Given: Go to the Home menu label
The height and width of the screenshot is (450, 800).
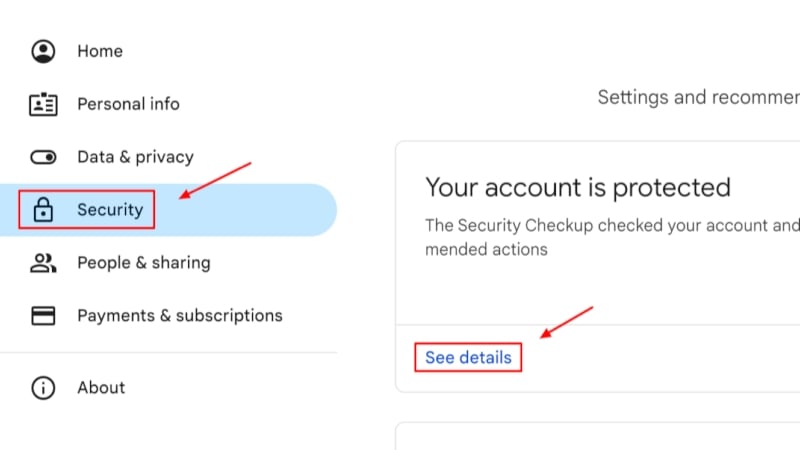Looking at the screenshot, I should [x=100, y=51].
